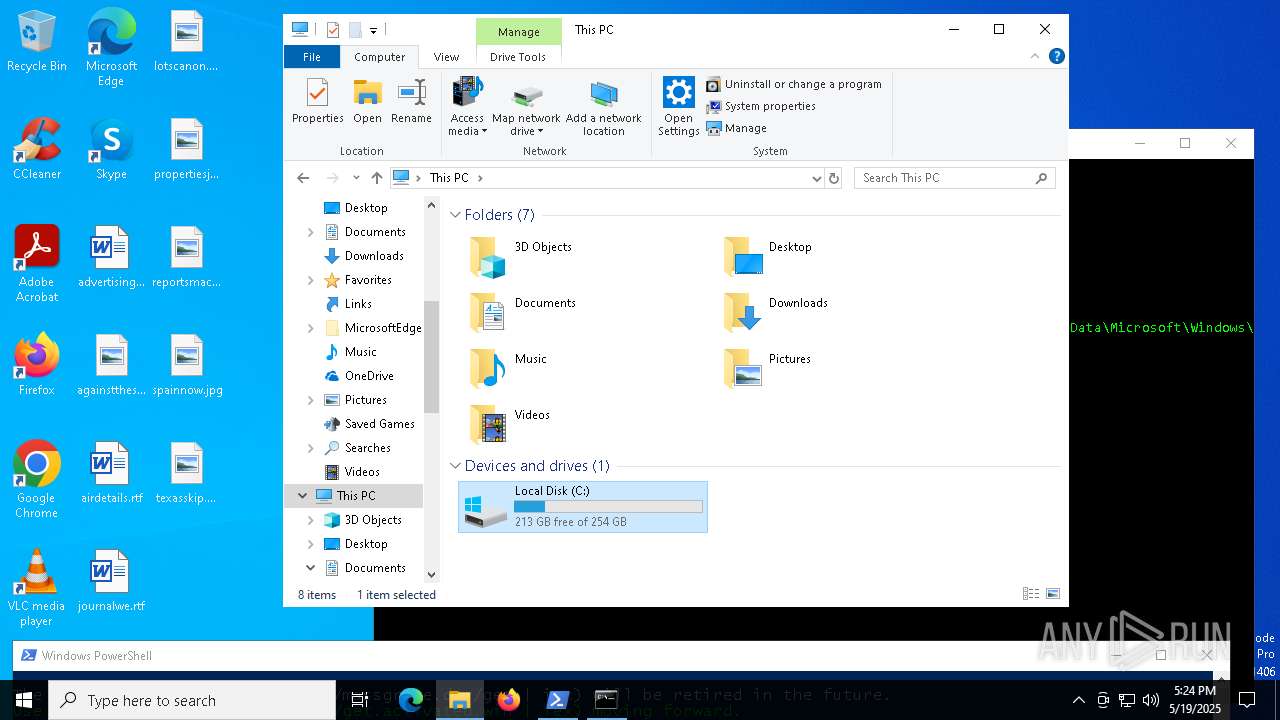
Task: Switch to details view icon in status bar
Action: click(1031, 594)
